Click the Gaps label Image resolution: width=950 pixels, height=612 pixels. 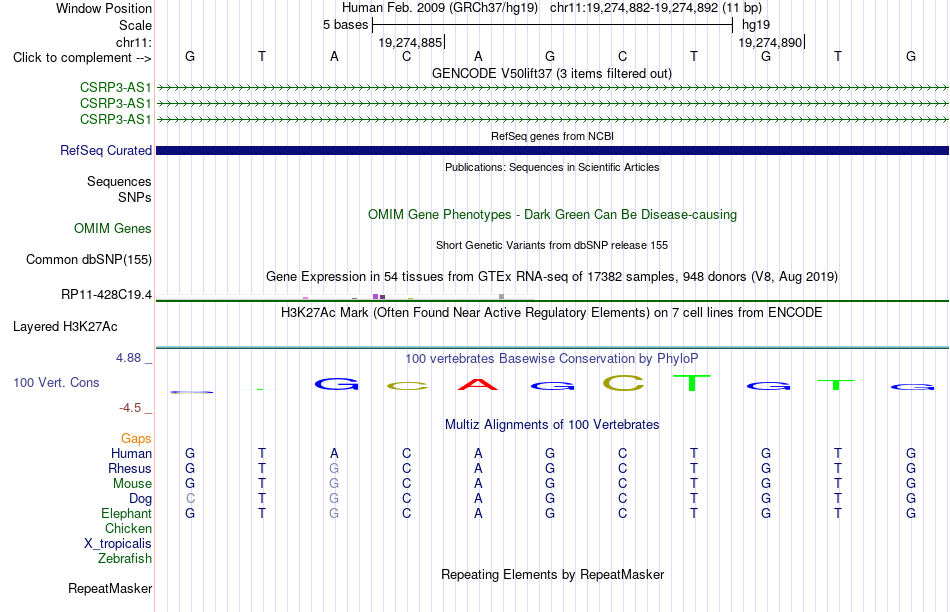pyautogui.click(x=136, y=438)
